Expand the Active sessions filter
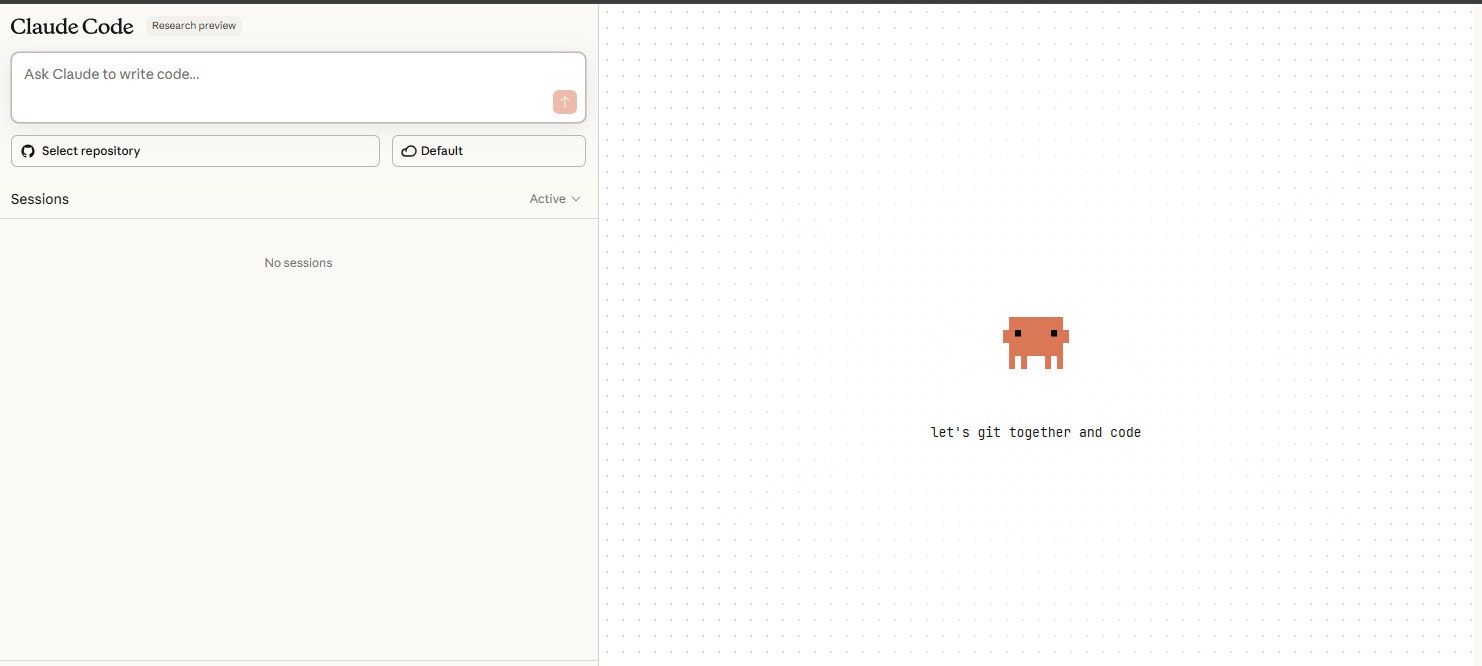The image size is (1482, 666). 555,199
